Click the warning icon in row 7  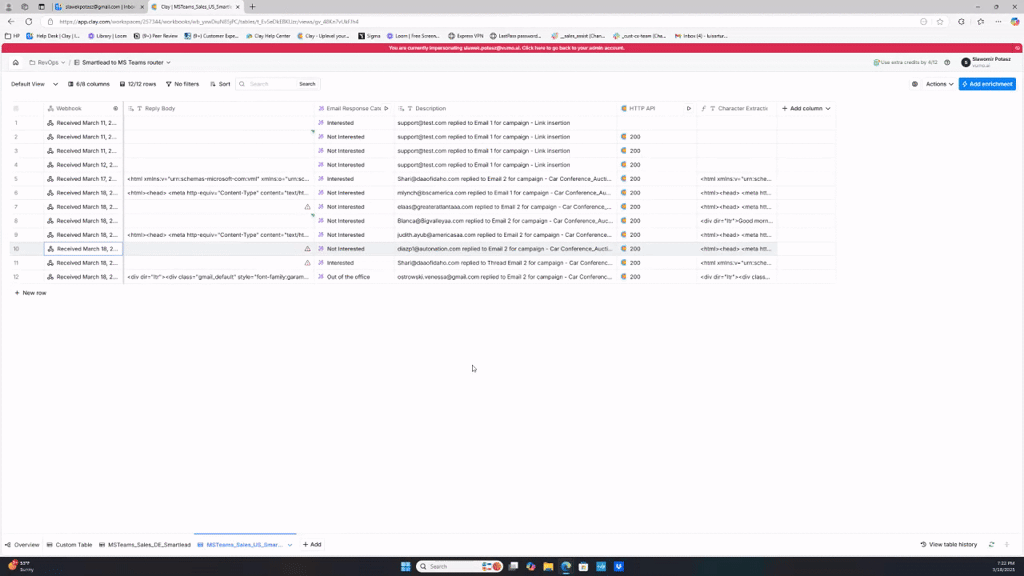[307, 207]
